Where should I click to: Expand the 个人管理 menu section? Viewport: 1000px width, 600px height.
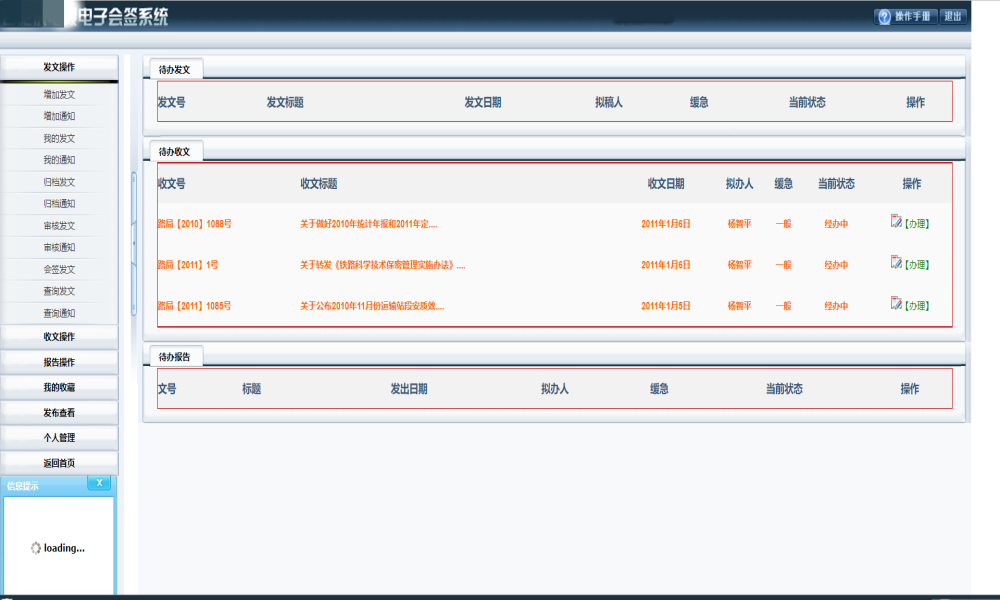59,437
